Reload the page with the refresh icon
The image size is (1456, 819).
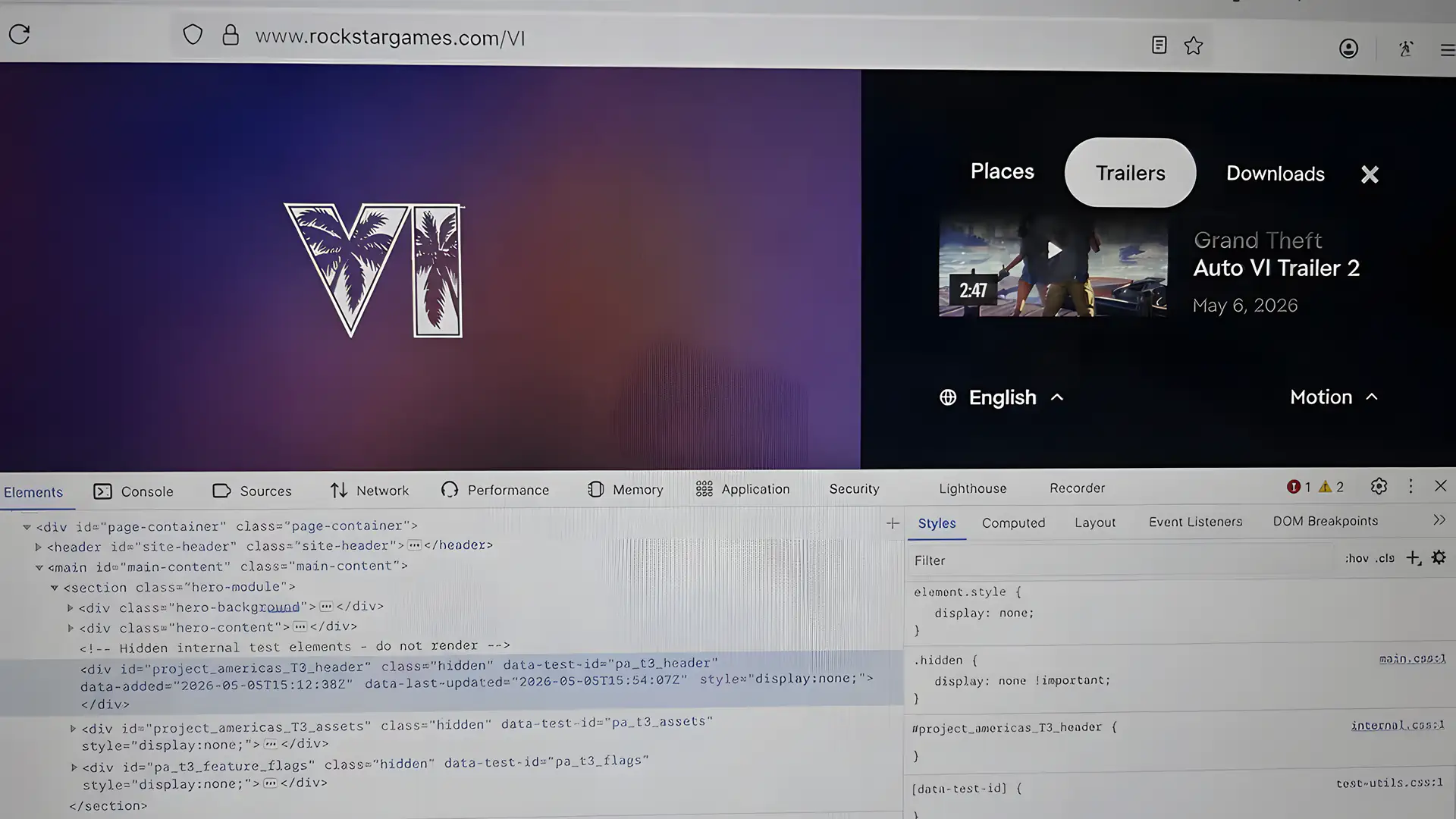pyautogui.click(x=19, y=34)
